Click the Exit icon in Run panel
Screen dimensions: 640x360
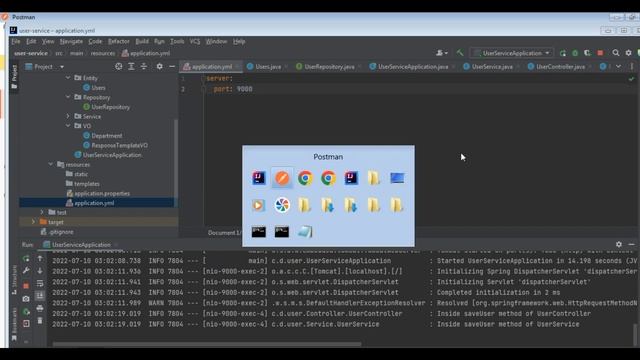coord(26,323)
